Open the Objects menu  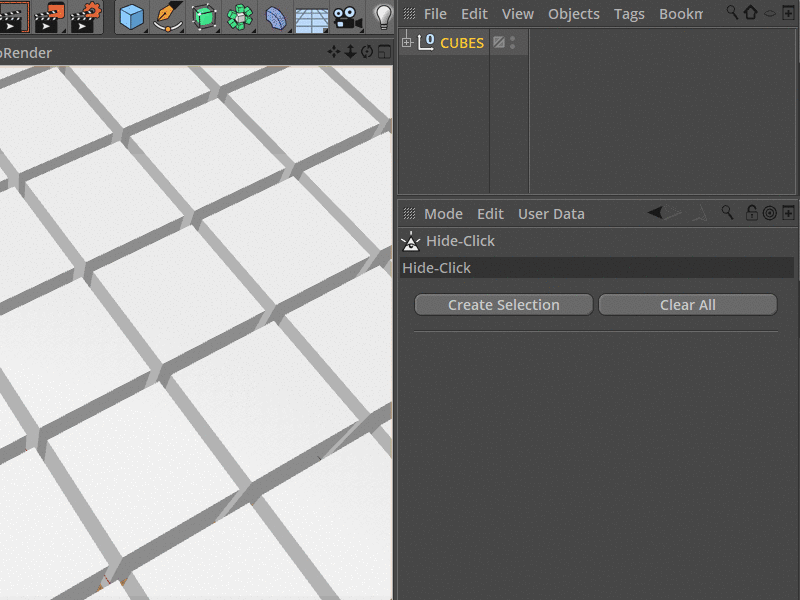pos(574,14)
